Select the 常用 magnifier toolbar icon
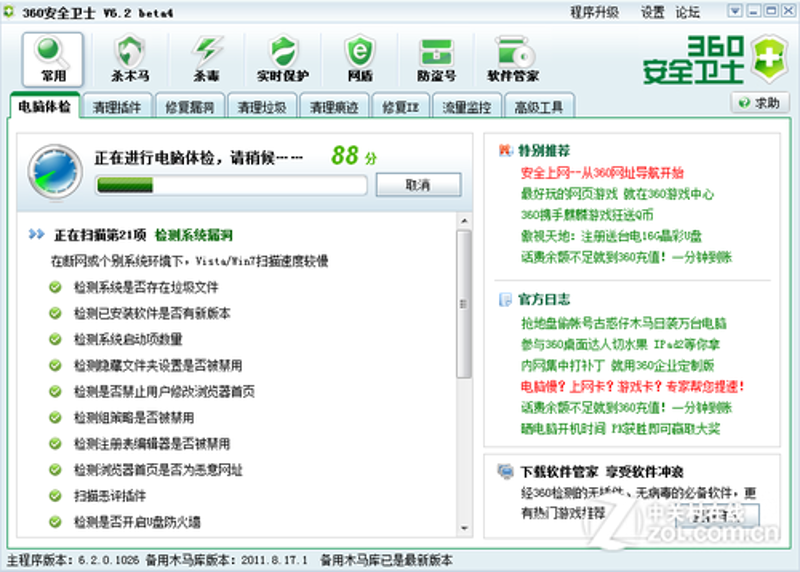The image size is (800, 572). pos(53,59)
